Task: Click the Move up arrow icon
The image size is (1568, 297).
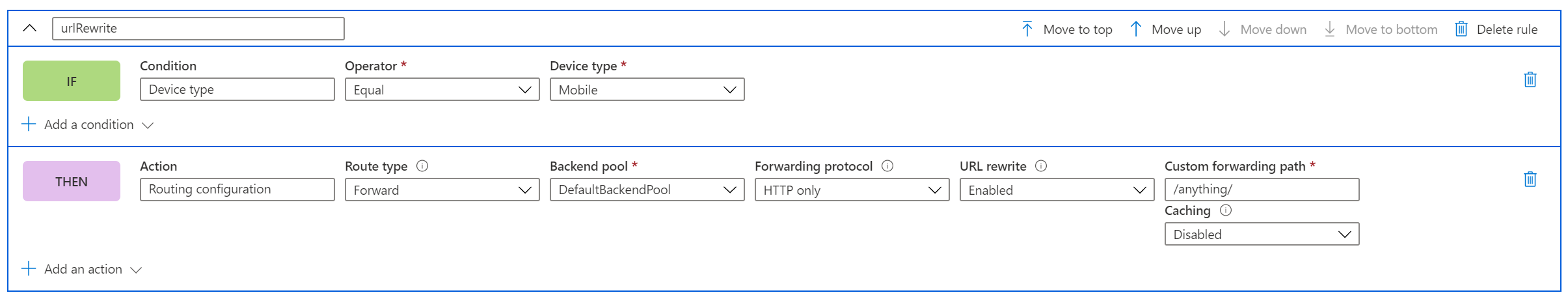Action: point(1136,29)
